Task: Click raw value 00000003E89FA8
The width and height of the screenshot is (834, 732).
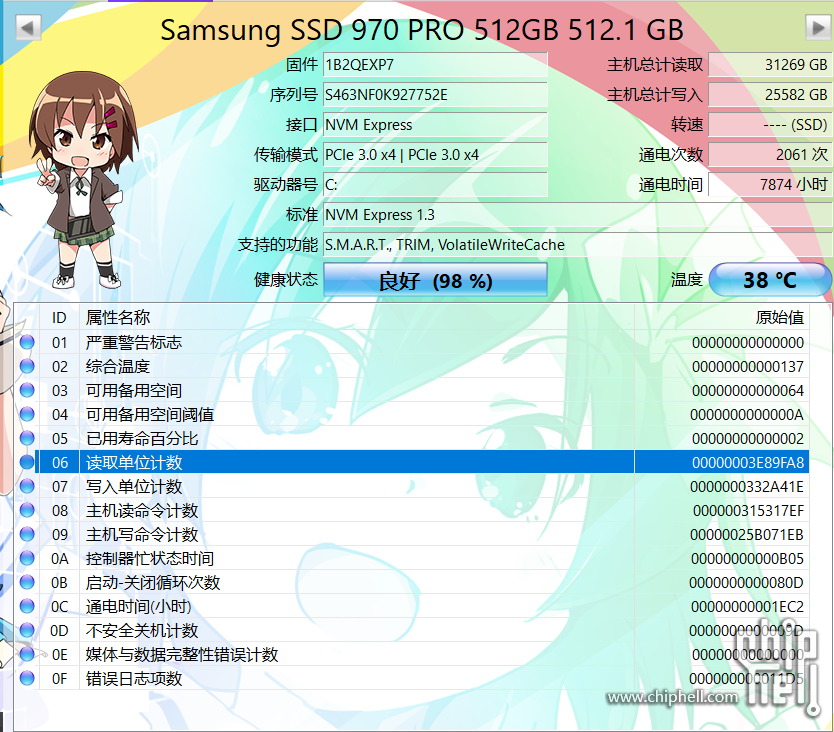Action: pyautogui.click(x=747, y=462)
